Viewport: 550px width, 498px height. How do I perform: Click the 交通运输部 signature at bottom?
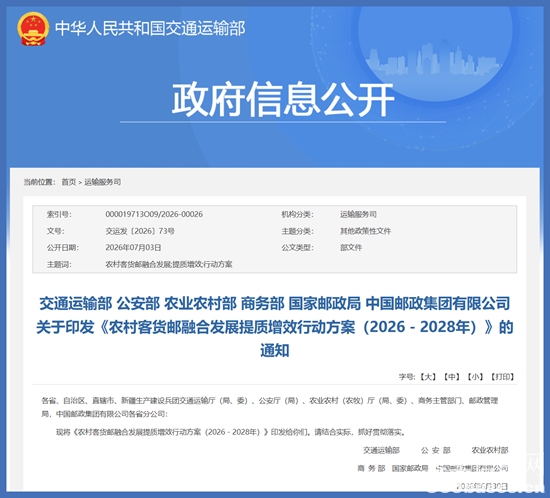pyautogui.click(x=381, y=450)
